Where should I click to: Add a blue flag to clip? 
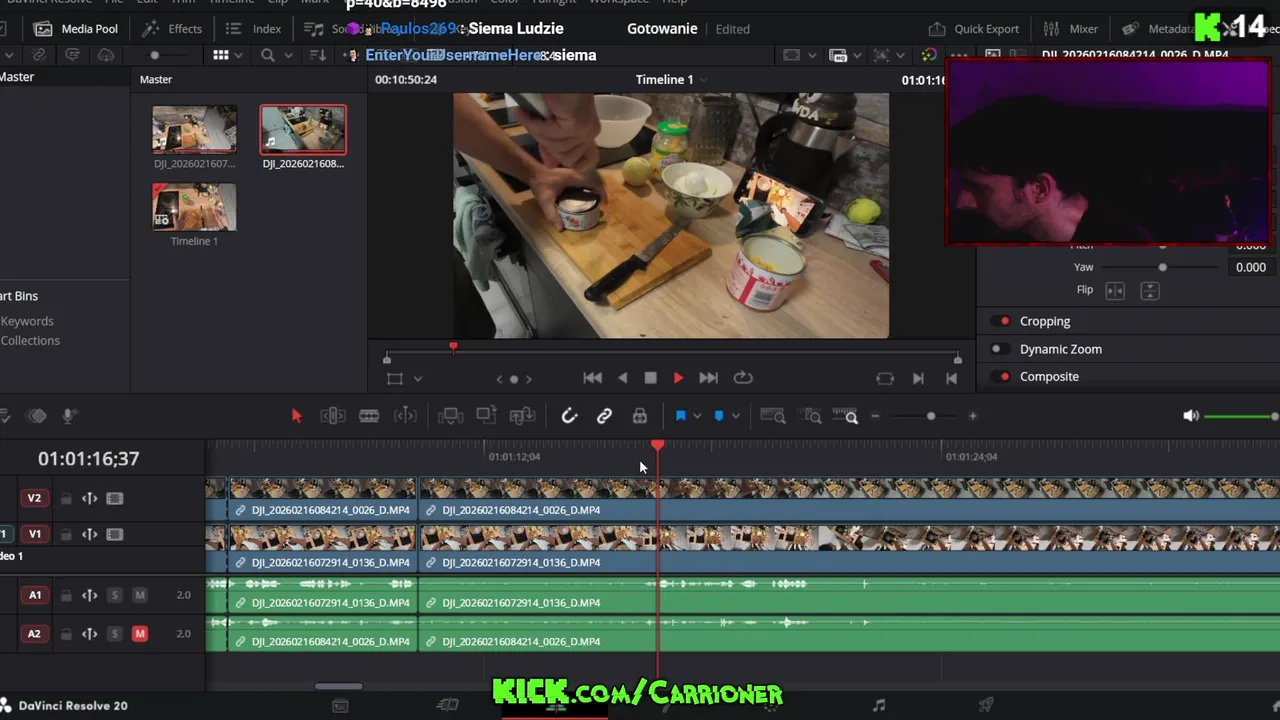click(x=680, y=416)
